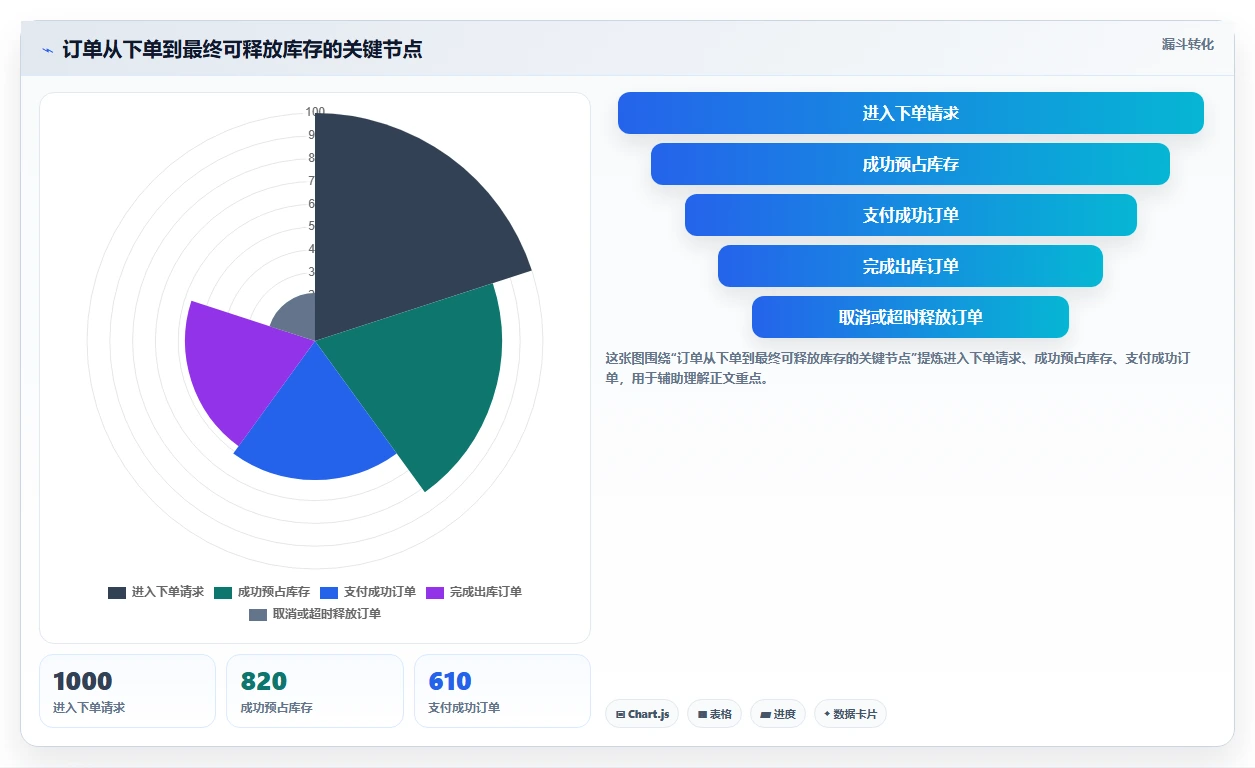Viewport: 1255px width, 768px height.
Task: Select the 表格 tag chip
Action: pyautogui.click(x=714, y=714)
